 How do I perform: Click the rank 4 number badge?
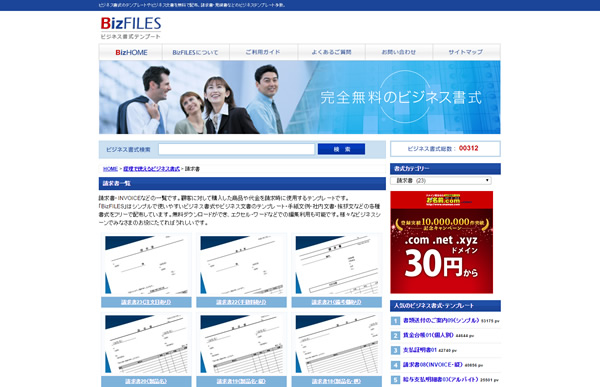click(x=395, y=365)
